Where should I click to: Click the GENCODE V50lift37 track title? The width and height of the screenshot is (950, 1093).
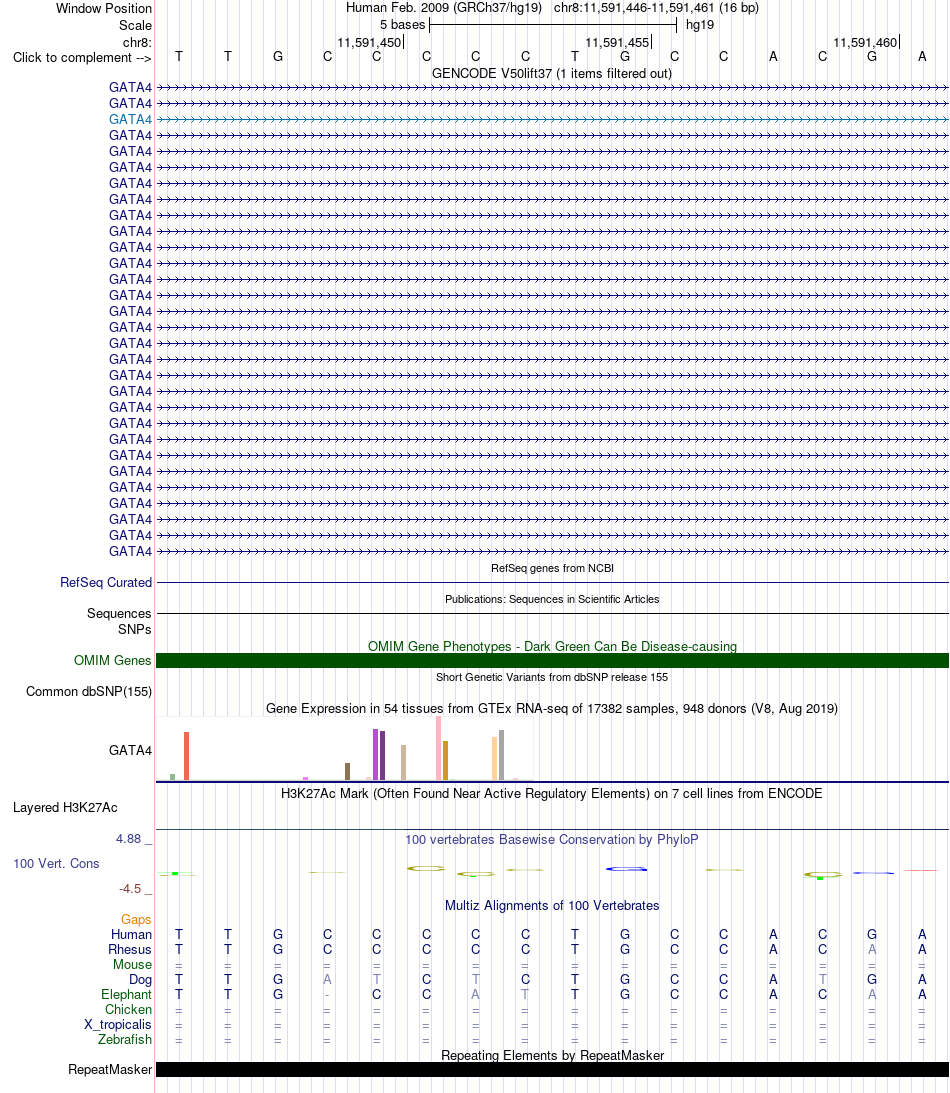(552, 73)
